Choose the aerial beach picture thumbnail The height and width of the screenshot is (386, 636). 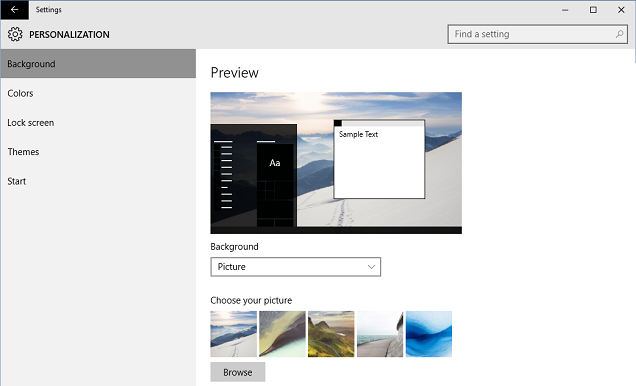[x=282, y=334]
